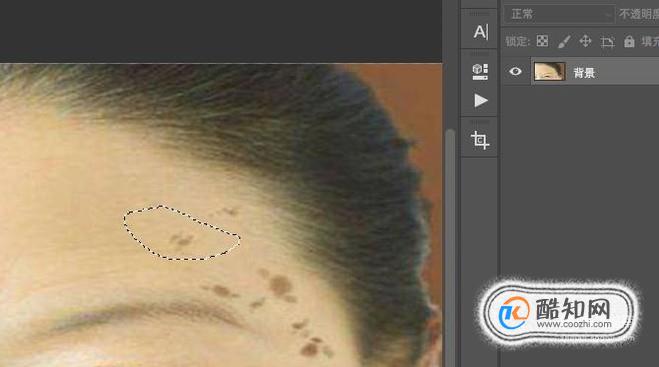Screen dimensions: 659x367
Task: Select the 背景 layer name
Action: [x=584, y=73]
